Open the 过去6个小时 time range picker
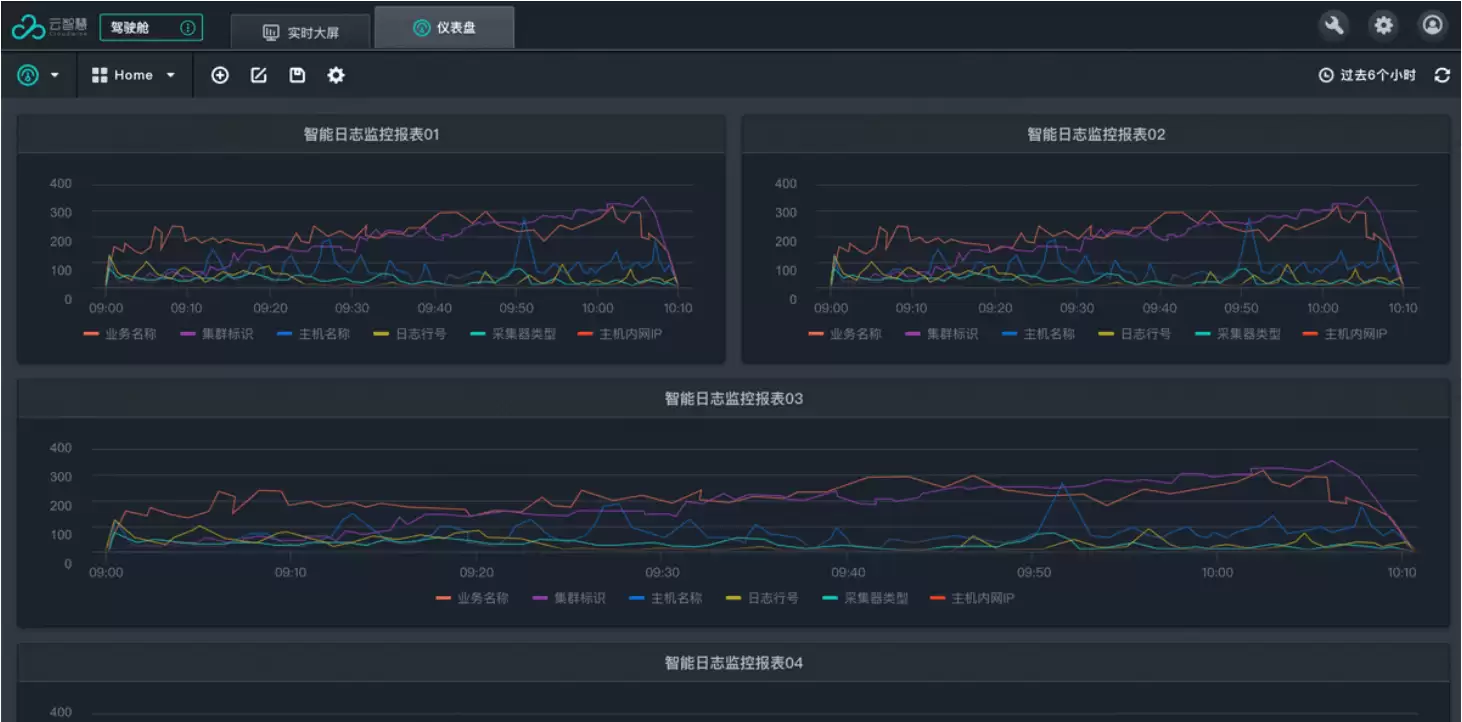 pos(1367,75)
